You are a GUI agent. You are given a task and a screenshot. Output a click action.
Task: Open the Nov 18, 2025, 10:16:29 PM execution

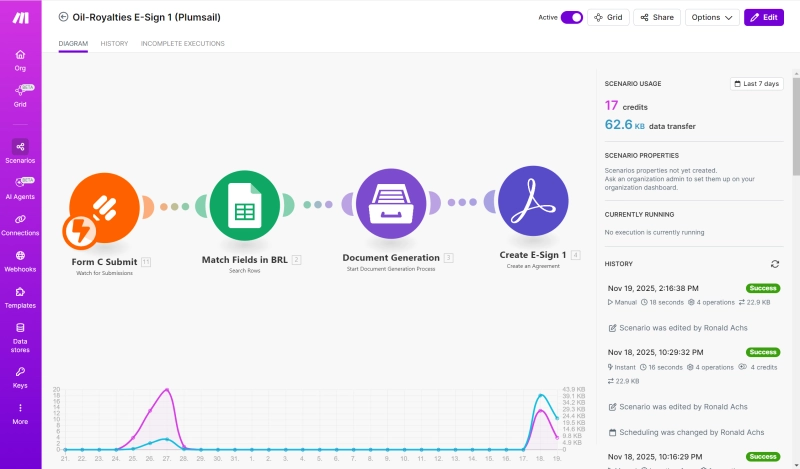click(x=655, y=457)
